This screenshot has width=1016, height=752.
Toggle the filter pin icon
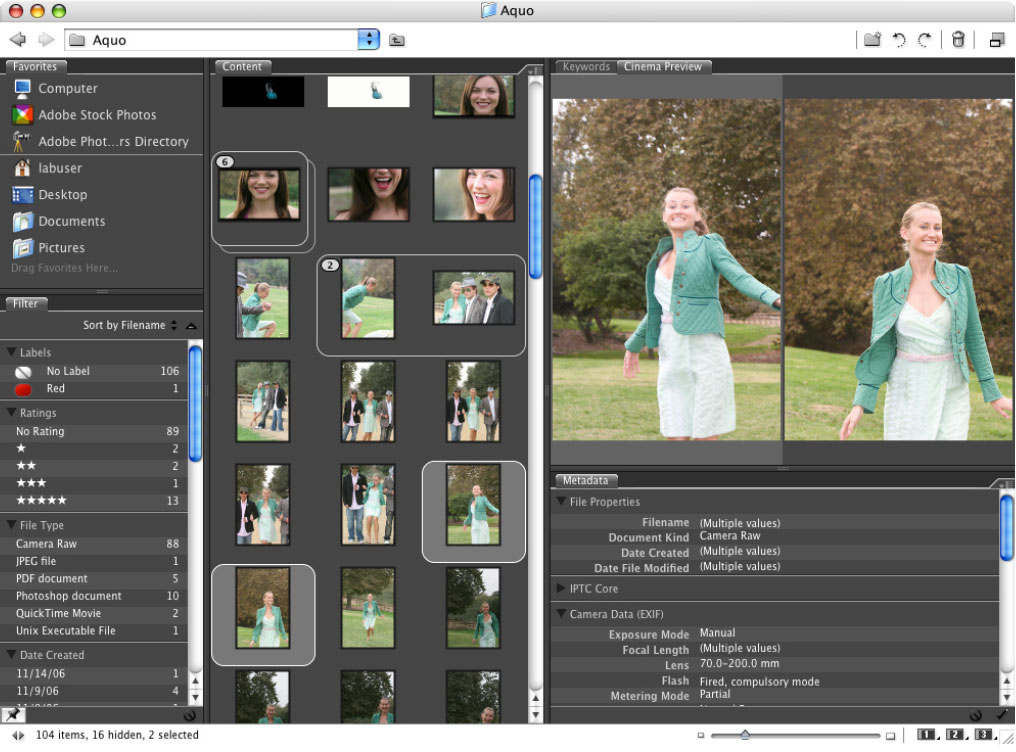point(13,714)
